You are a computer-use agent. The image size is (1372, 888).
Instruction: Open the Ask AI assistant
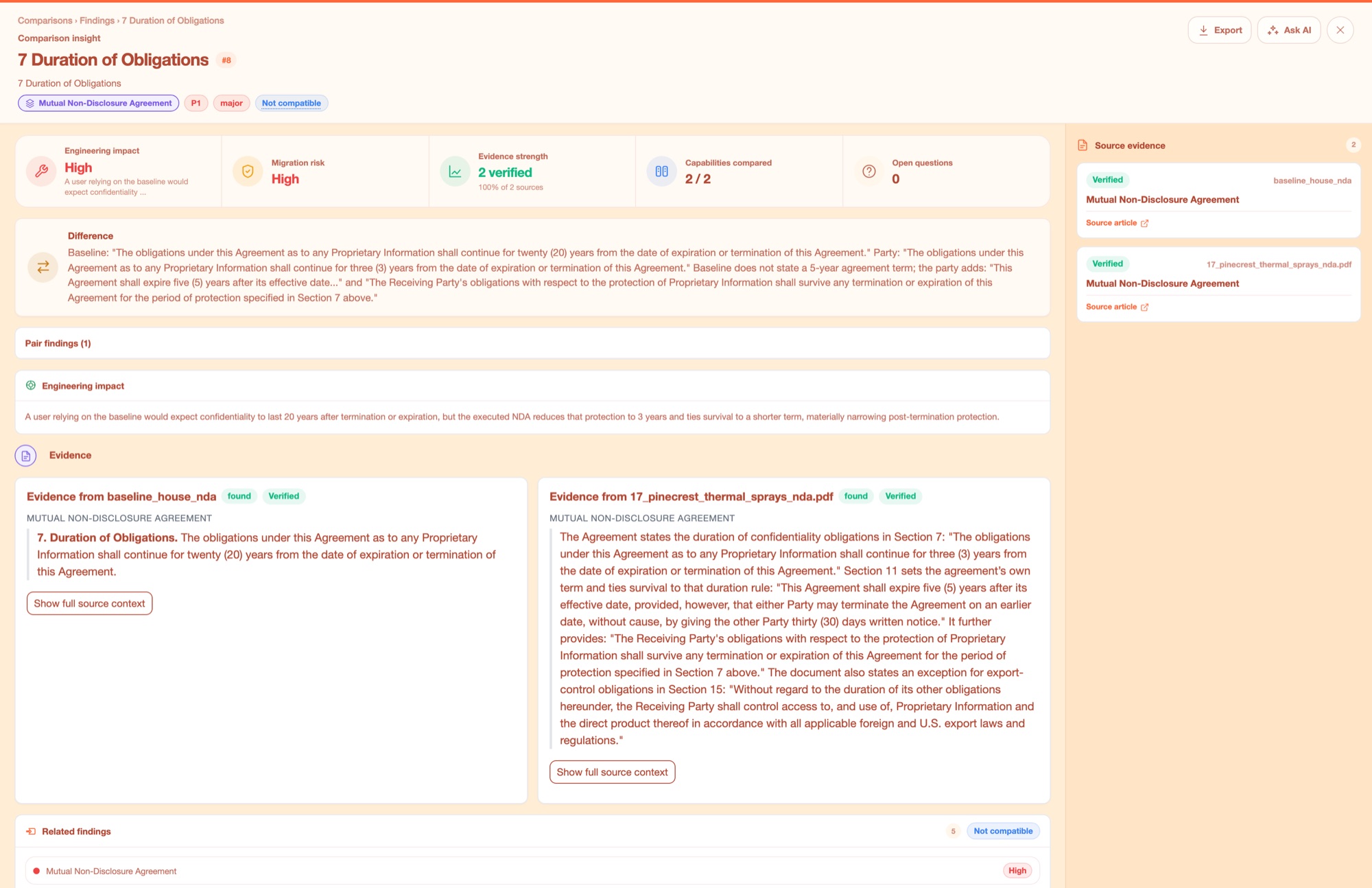(1288, 30)
